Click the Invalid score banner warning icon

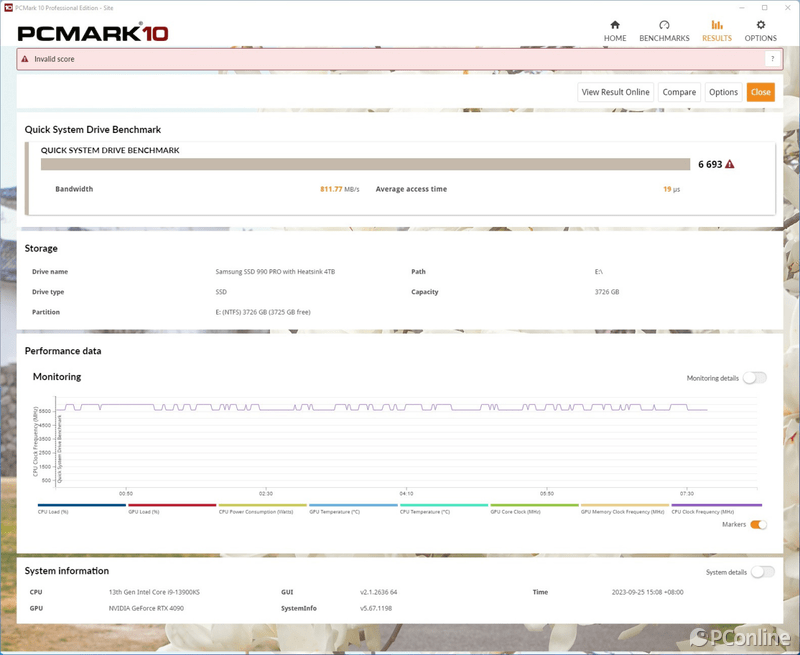25,60
